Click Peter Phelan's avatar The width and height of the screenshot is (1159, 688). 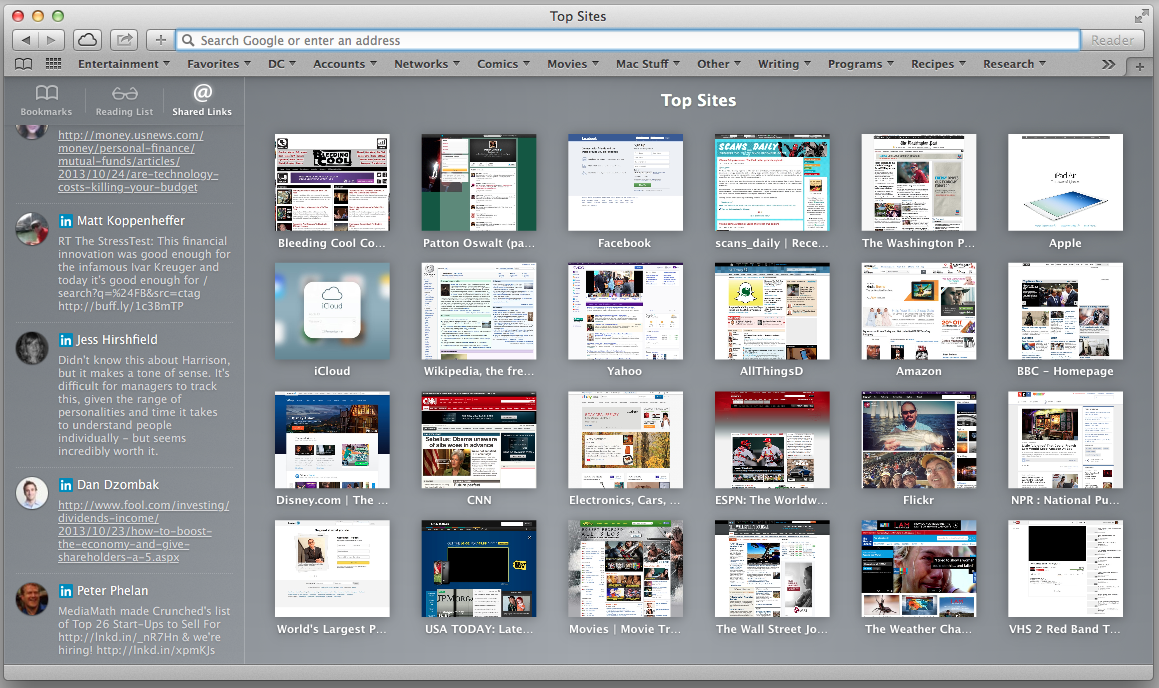click(32, 599)
